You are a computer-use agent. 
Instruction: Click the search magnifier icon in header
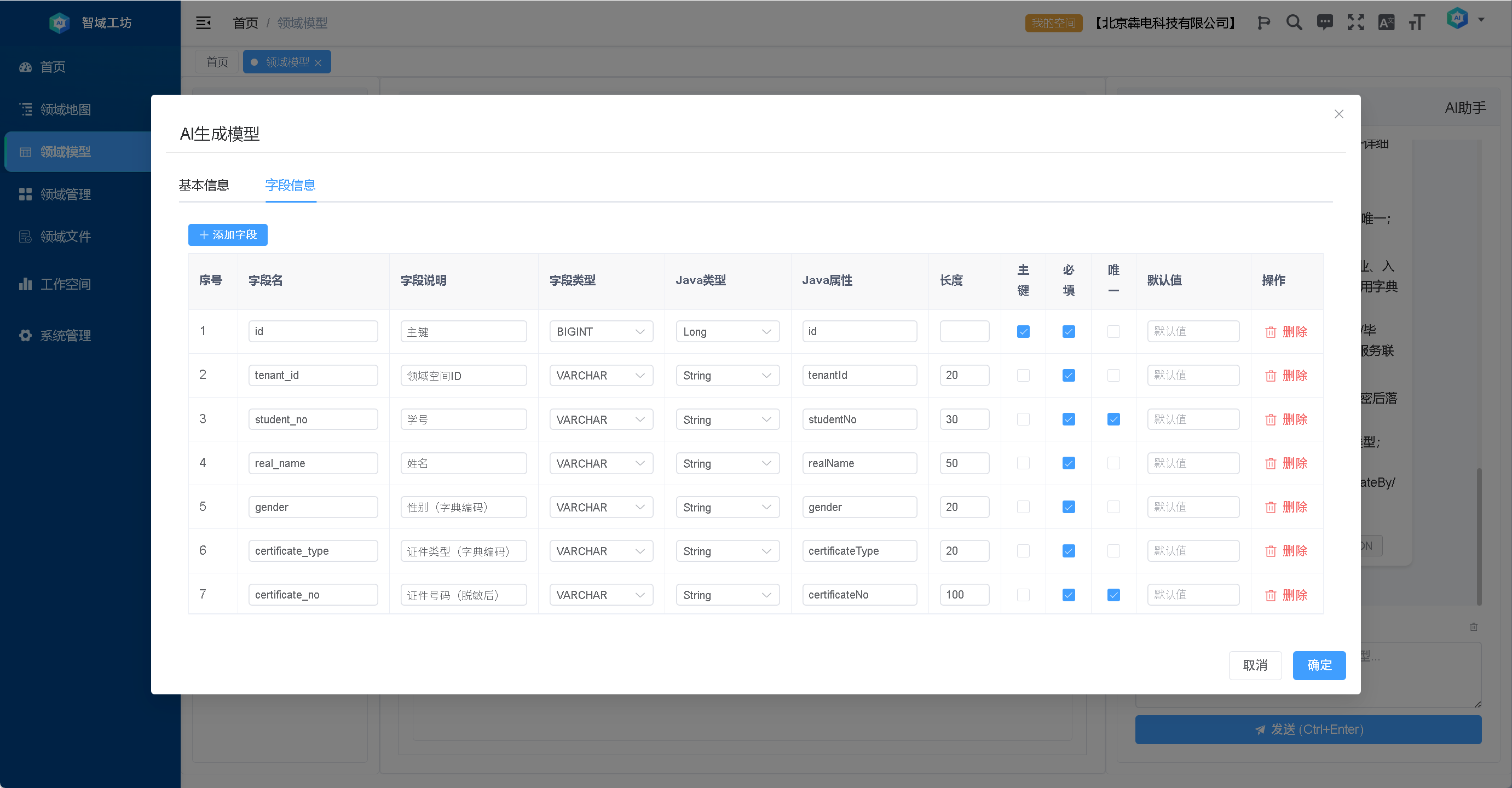tap(1294, 22)
